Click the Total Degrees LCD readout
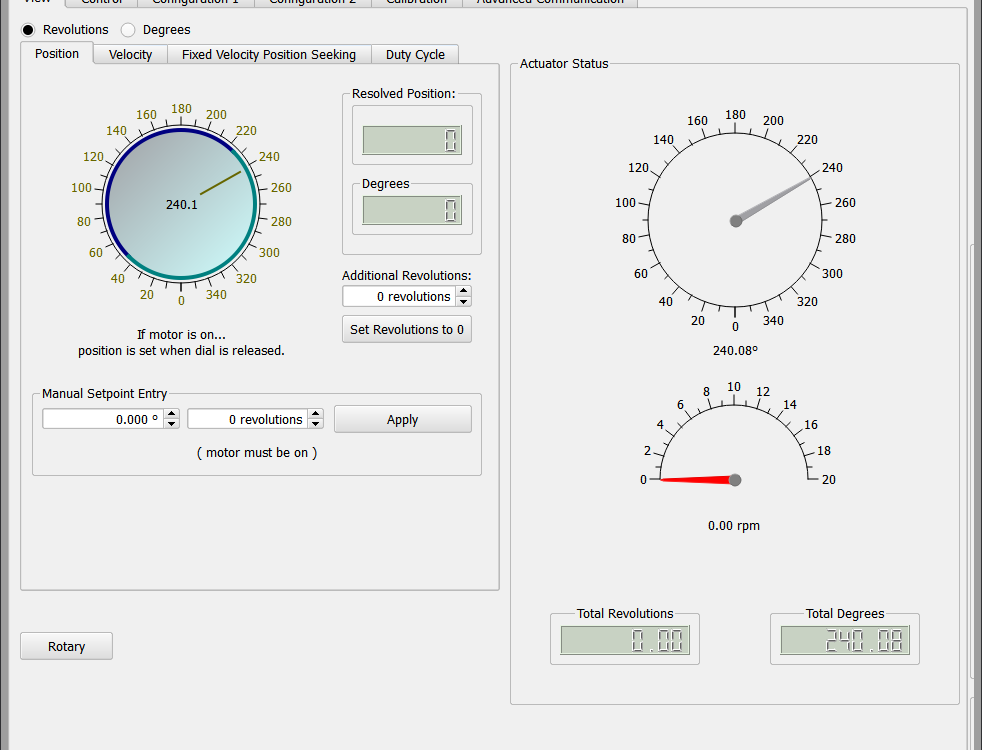Screen dimensions: 982x750 [845, 640]
